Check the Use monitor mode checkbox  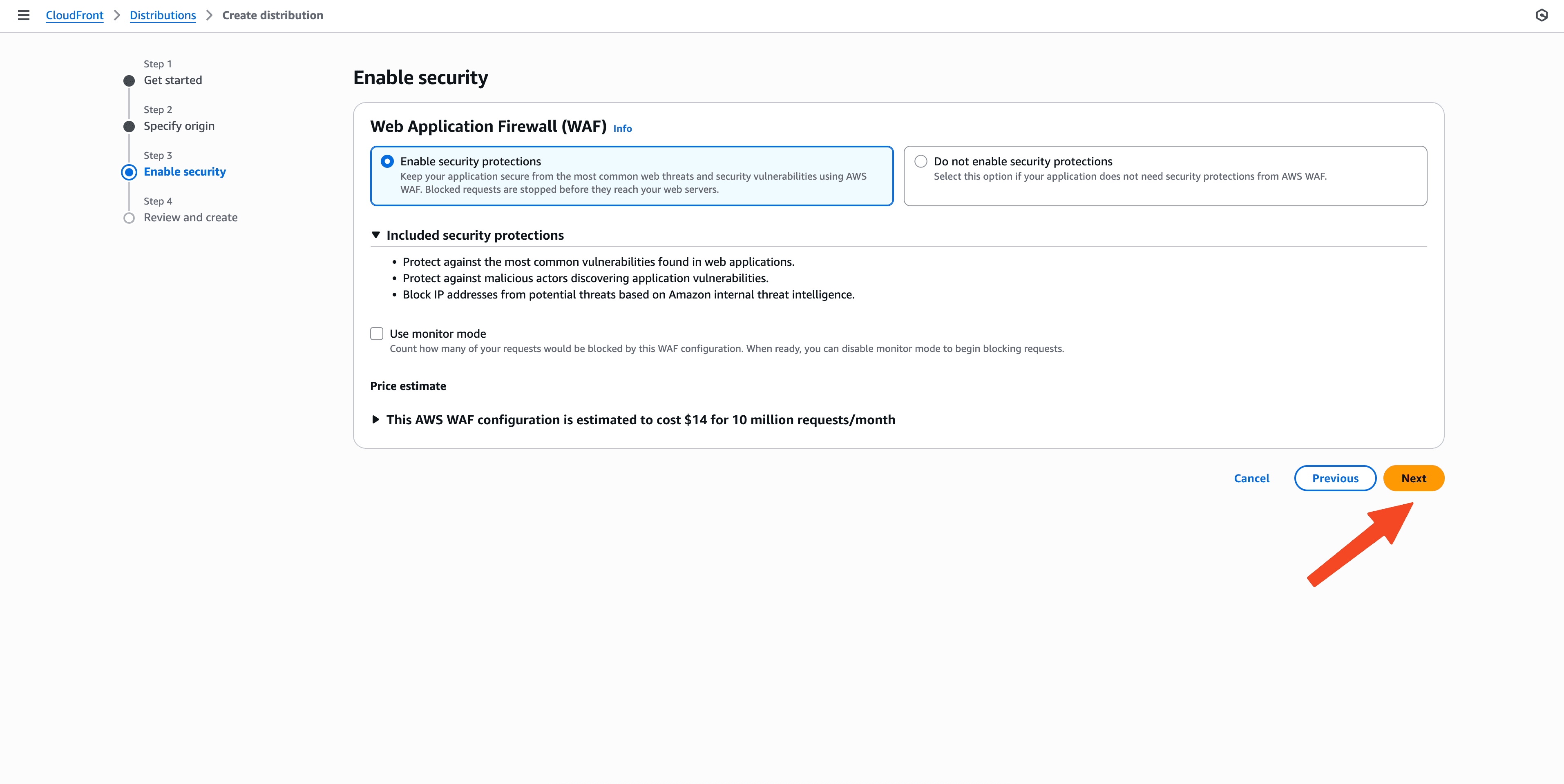point(376,333)
